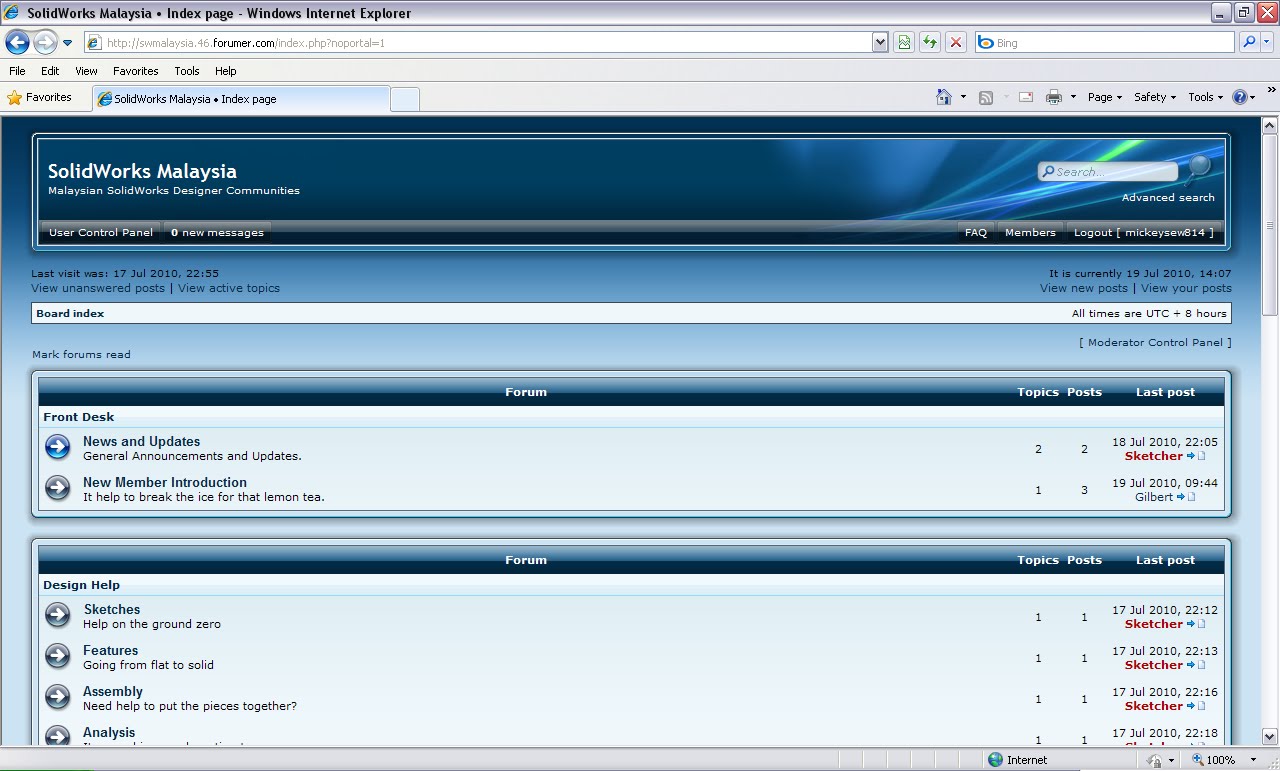The height and width of the screenshot is (771, 1280).
Task: Click the News and Updates forum status icon
Action: click(58, 447)
